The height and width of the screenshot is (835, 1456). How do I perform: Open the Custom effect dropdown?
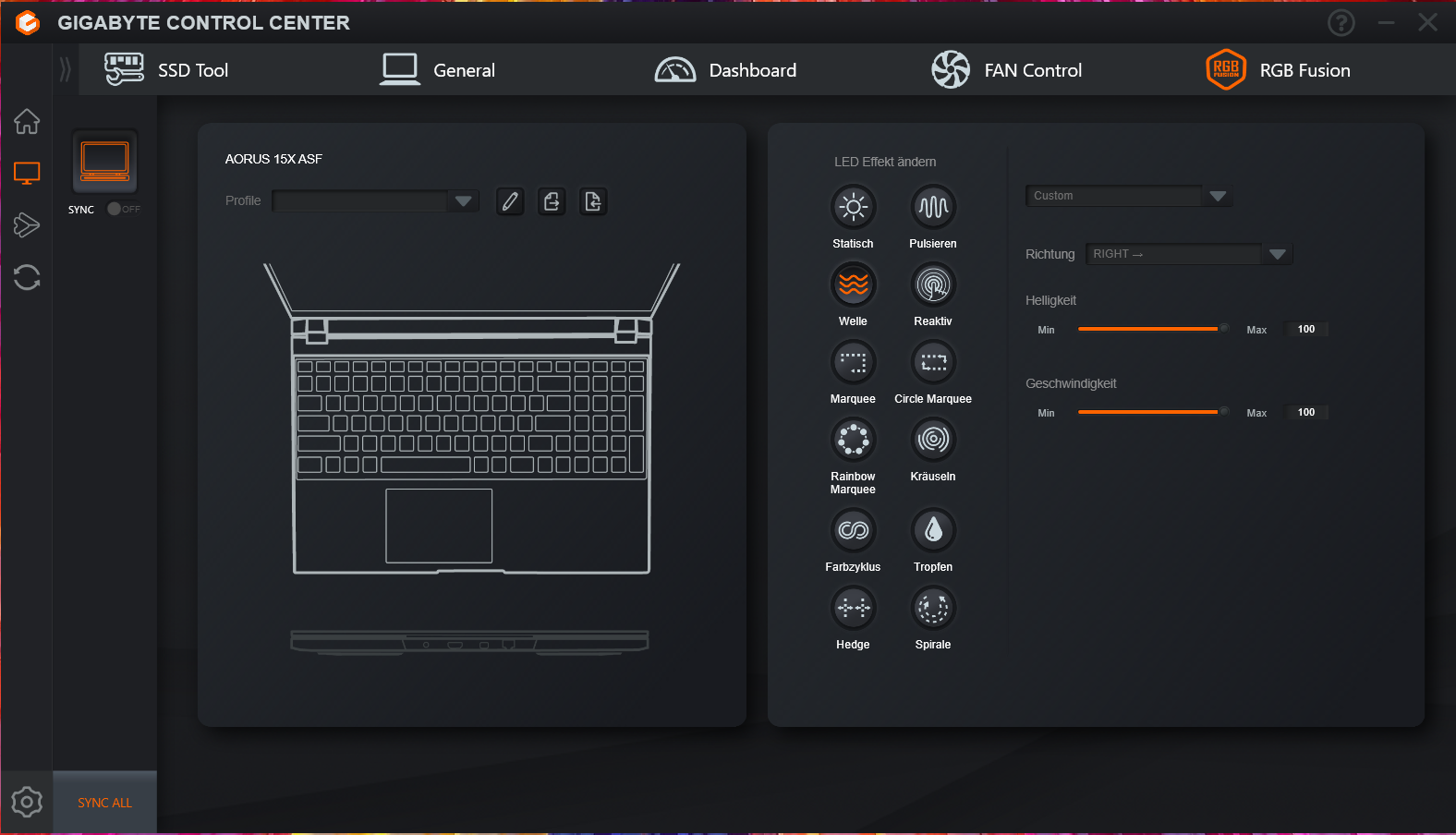(x=1129, y=196)
